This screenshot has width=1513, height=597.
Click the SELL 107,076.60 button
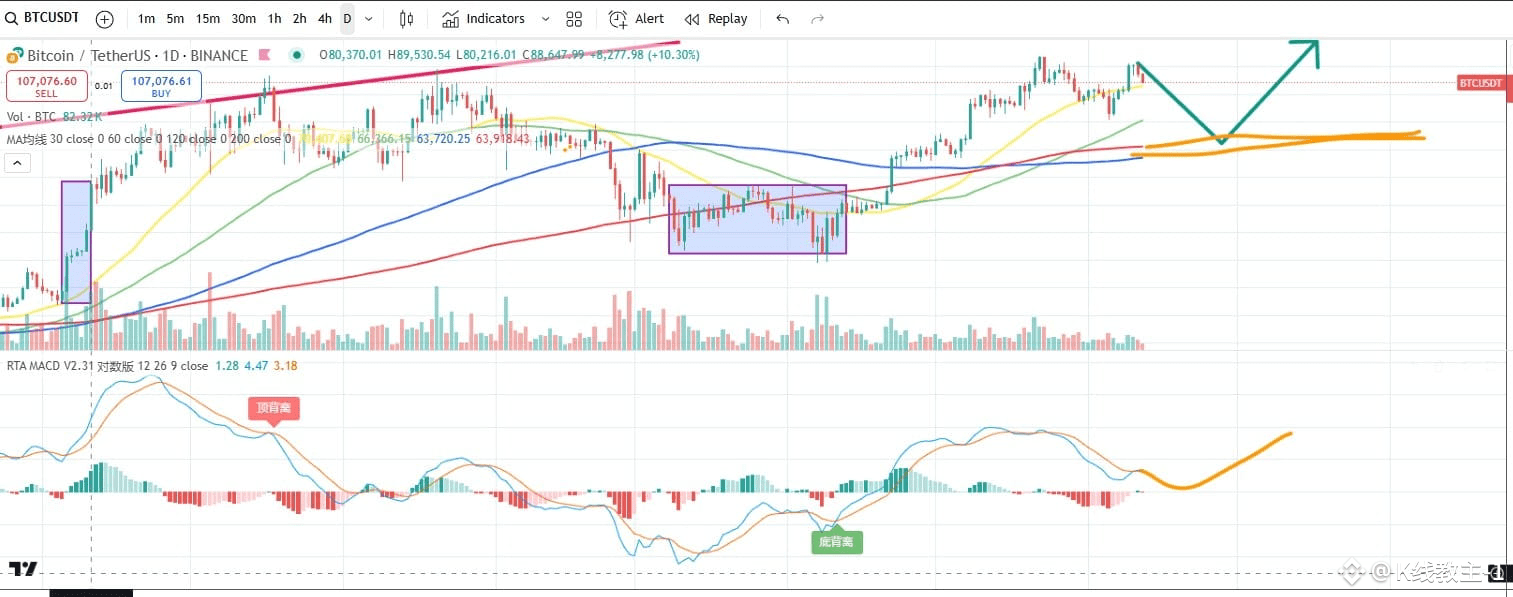[47, 86]
